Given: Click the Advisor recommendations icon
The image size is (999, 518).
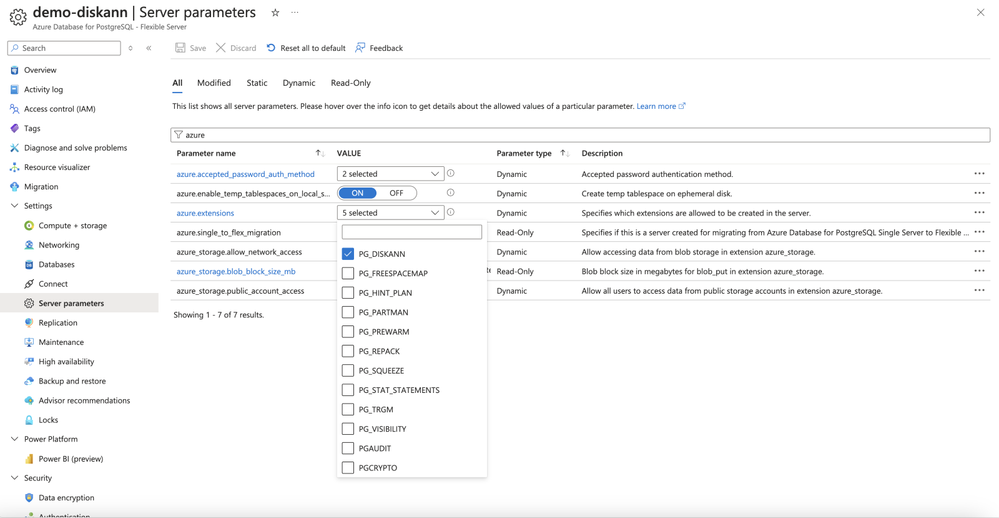Looking at the screenshot, I should click(29, 401).
